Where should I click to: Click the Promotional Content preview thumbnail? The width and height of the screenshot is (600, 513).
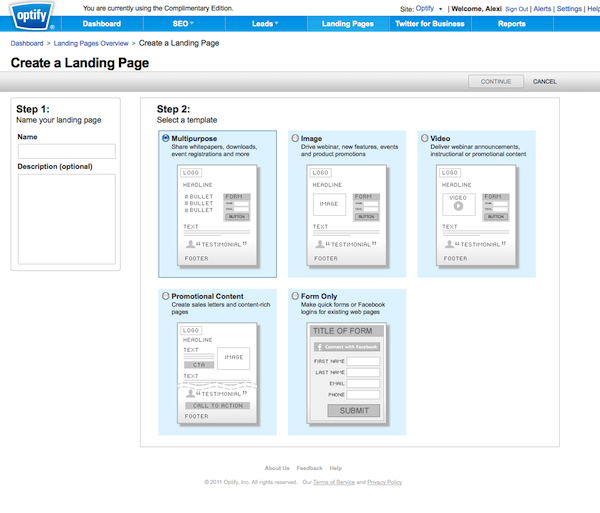click(x=218, y=373)
